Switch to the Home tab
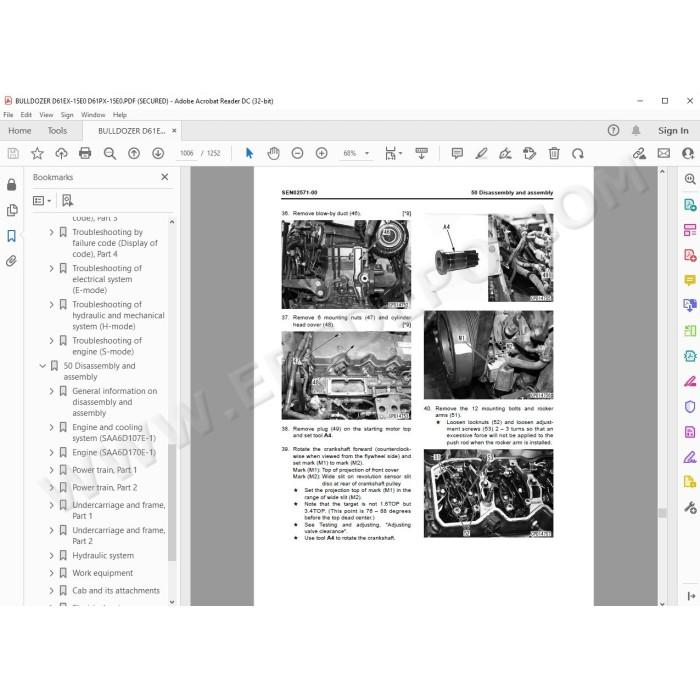The width and height of the screenshot is (700, 700). coord(20,131)
